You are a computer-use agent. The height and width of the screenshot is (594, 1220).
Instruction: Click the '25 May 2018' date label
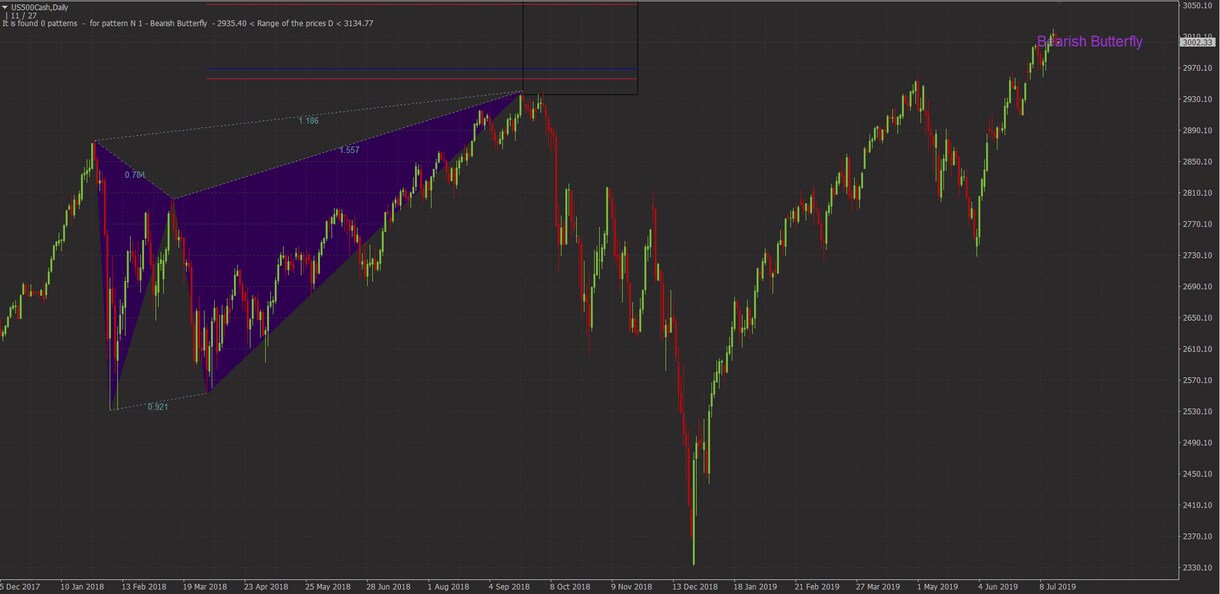(327, 587)
